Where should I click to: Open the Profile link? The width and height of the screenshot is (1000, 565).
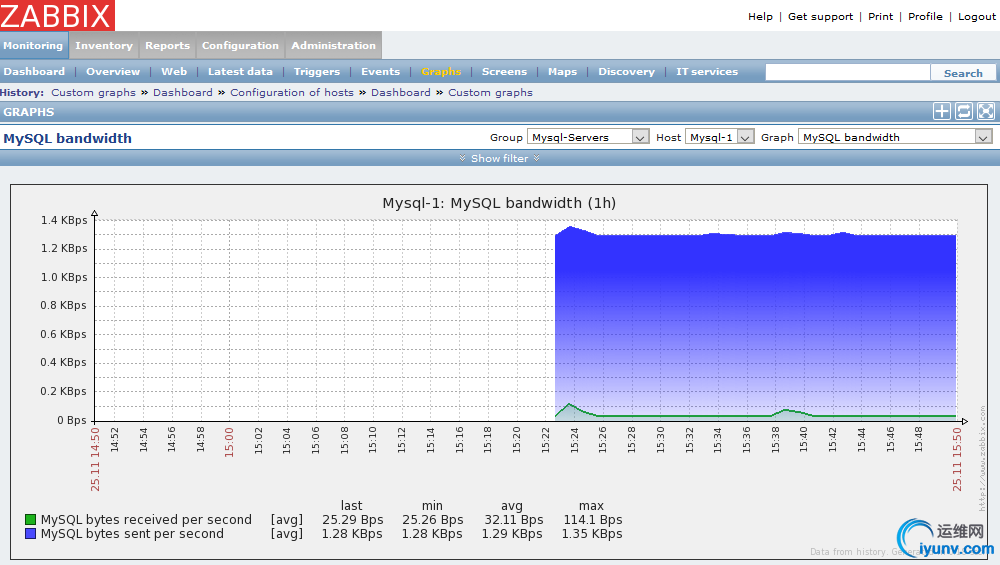pyautogui.click(x=925, y=17)
